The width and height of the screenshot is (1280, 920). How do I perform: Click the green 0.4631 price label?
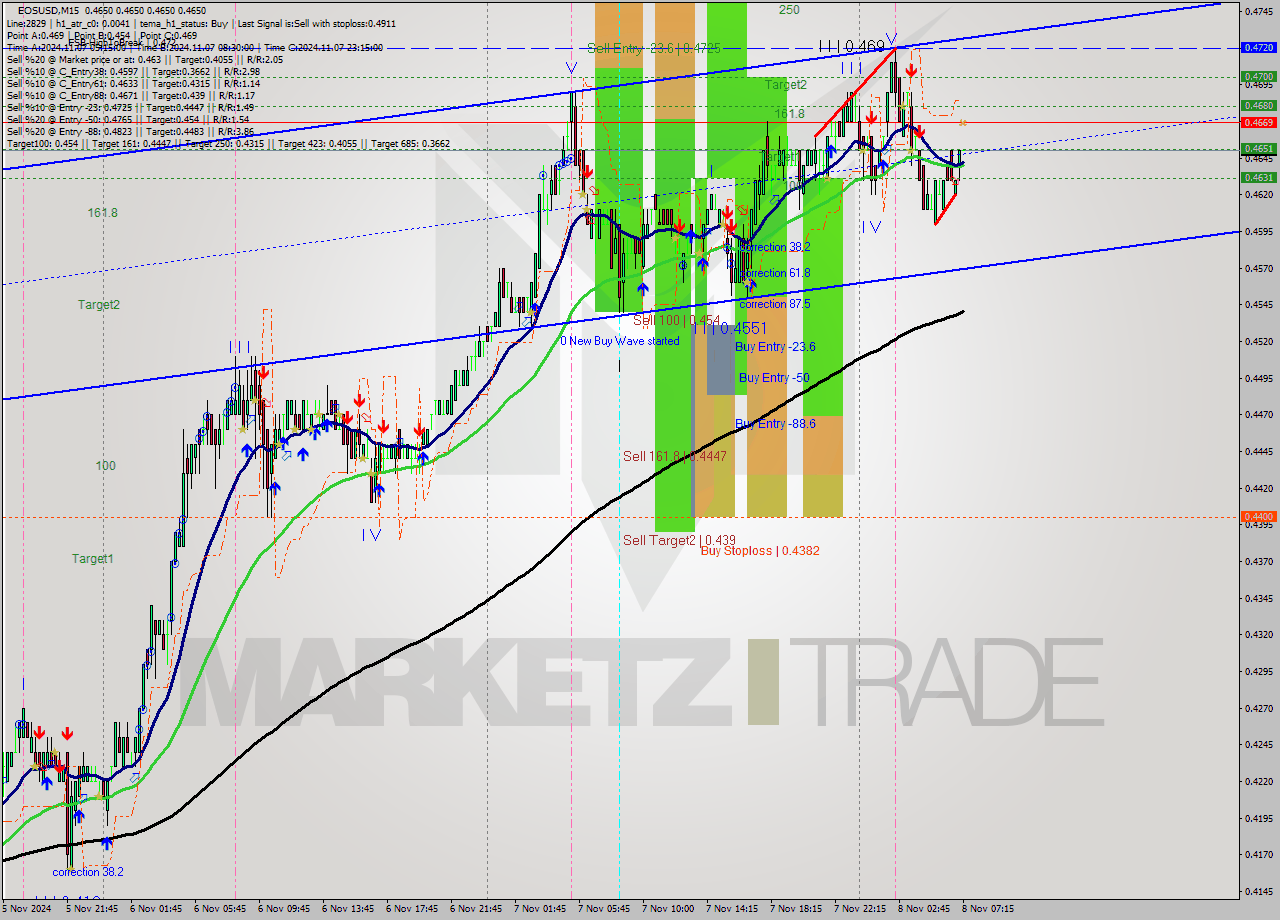pos(1257,177)
